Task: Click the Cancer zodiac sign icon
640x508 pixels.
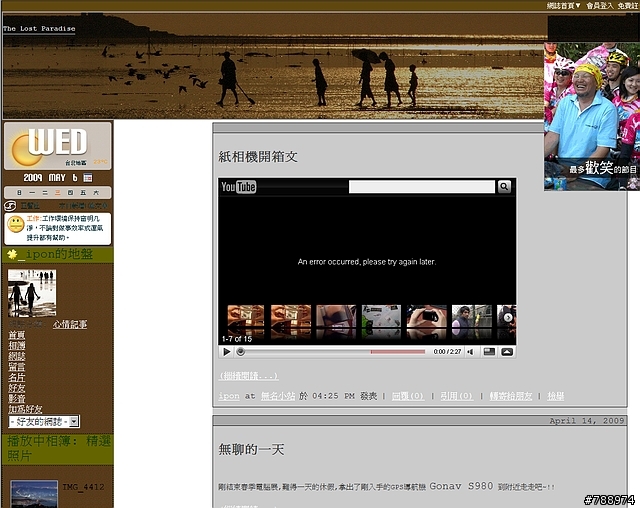Action: [10, 206]
